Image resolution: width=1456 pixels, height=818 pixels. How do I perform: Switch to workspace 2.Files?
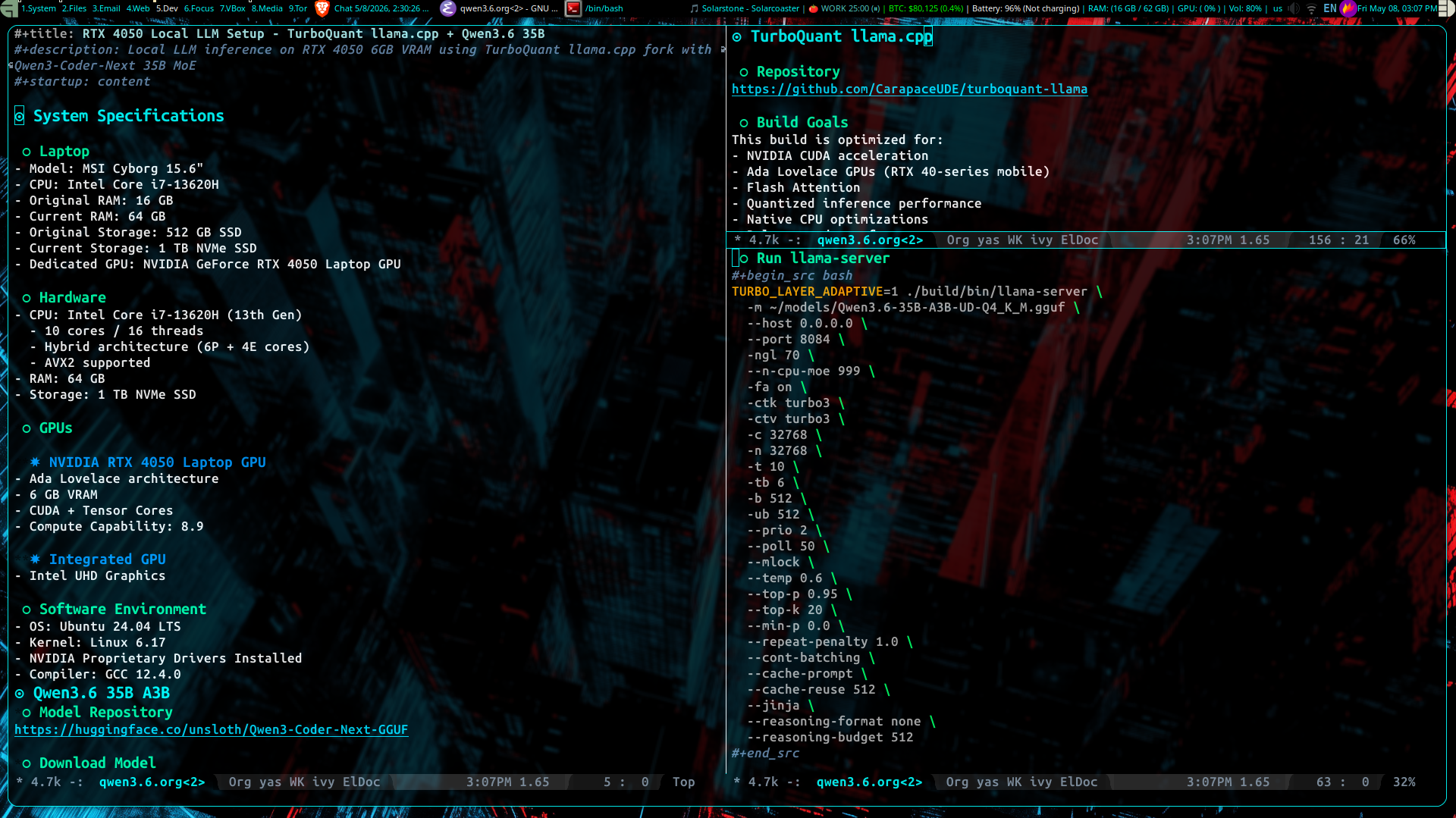pyautogui.click(x=74, y=9)
